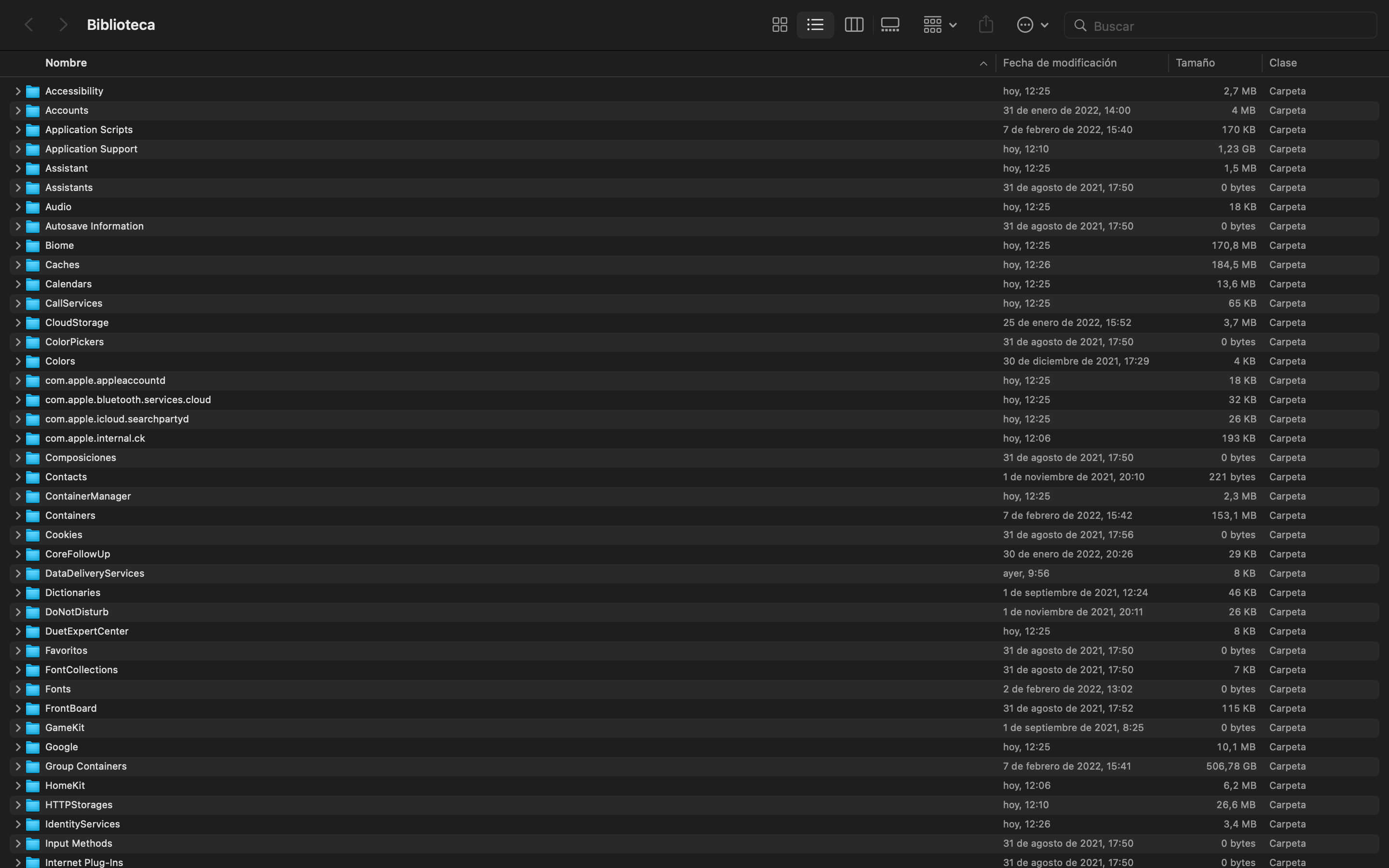
Task: Sort by Clase column header
Action: click(x=1283, y=63)
